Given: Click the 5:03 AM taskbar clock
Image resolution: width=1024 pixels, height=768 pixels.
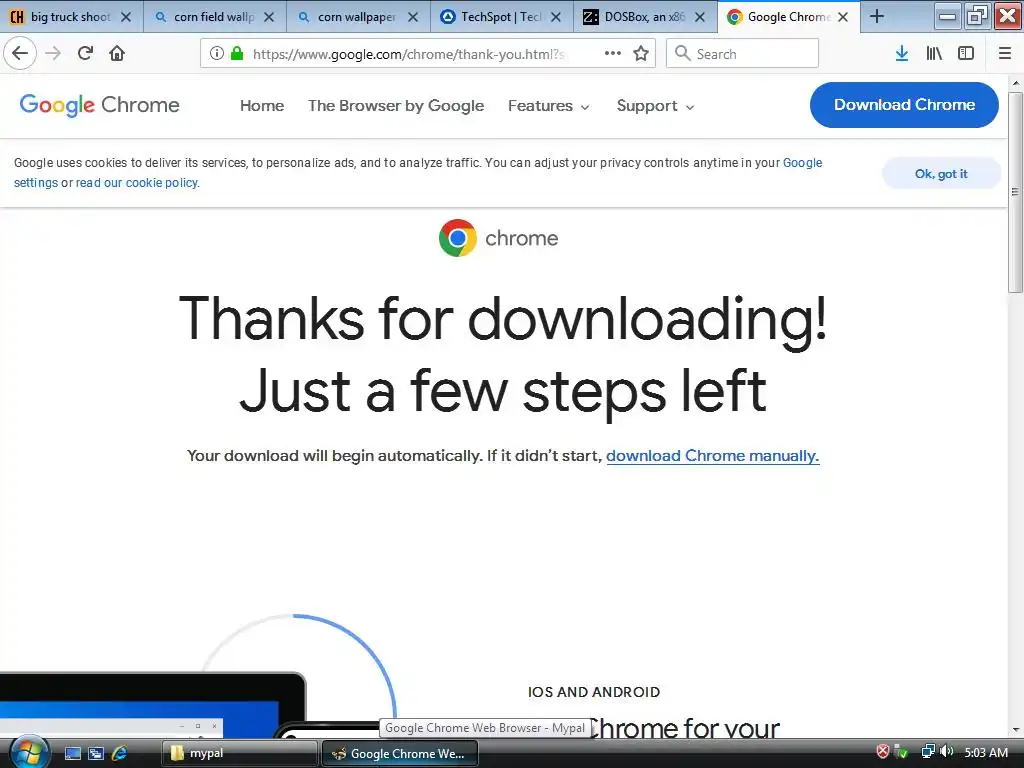Looking at the screenshot, I should (986, 752).
